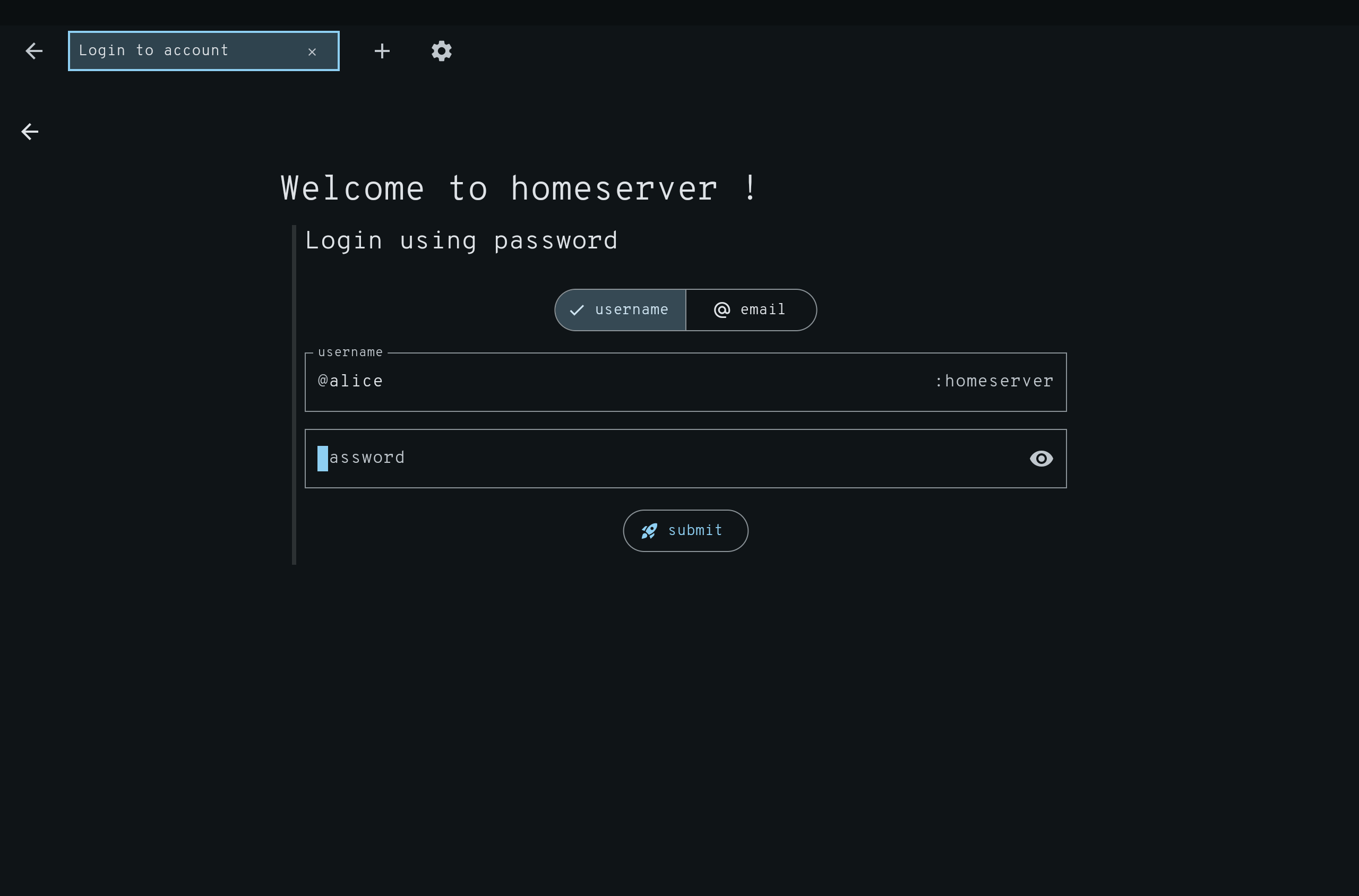Click the vertical bar left of the login form
The height and width of the screenshot is (896, 1359).
click(x=294, y=394)
